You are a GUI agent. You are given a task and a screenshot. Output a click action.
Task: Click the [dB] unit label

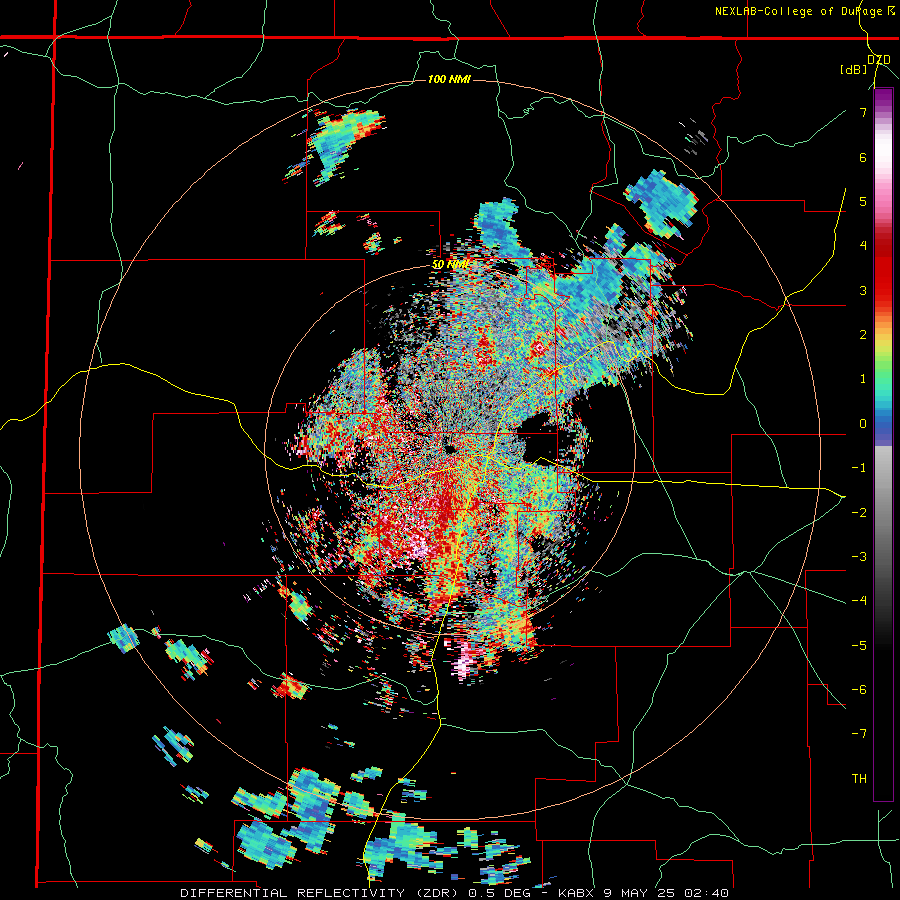(x=854, y=70)
